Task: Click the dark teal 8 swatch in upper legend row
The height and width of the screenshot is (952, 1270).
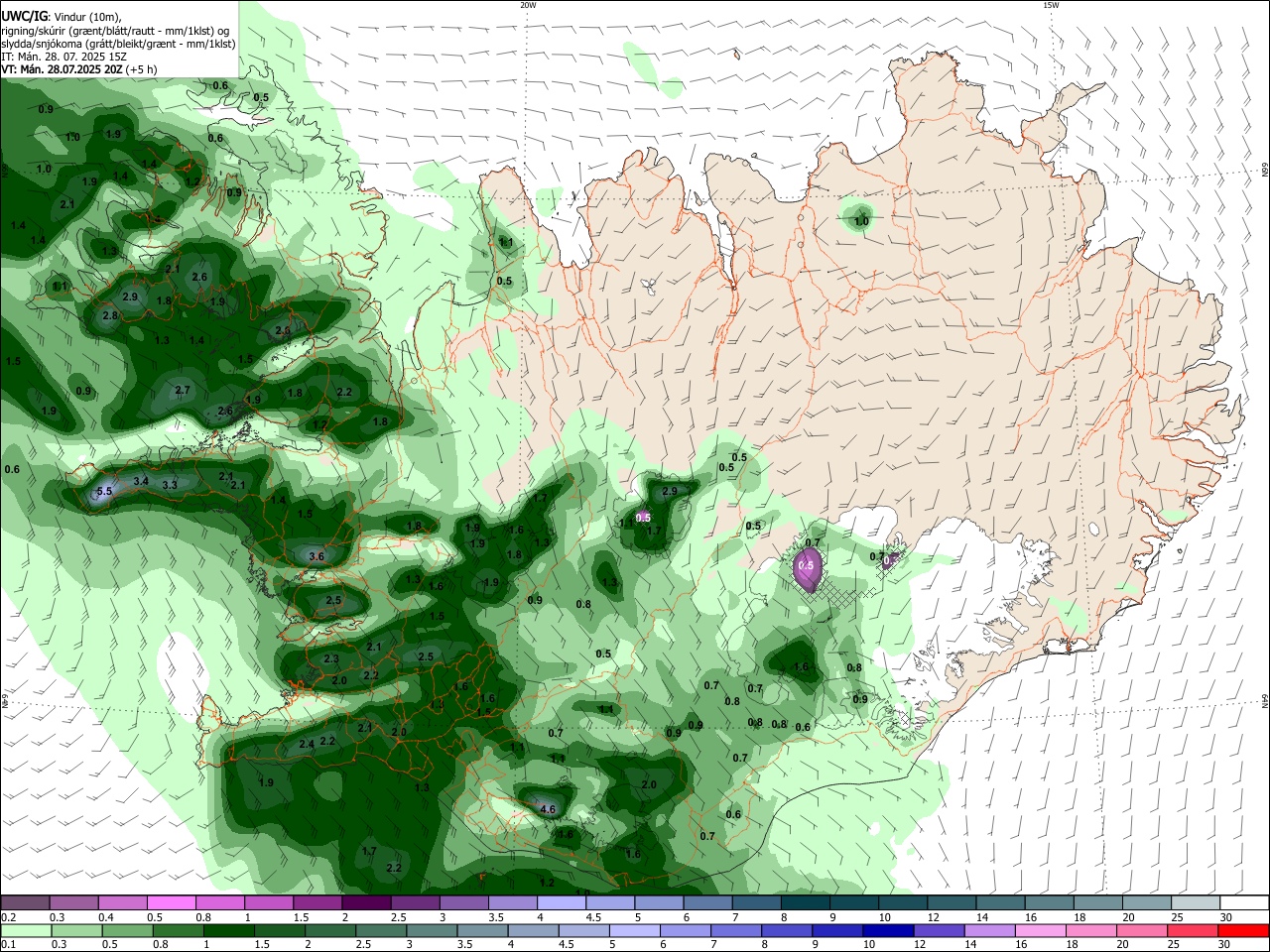Action: click(x=805, y=902)
